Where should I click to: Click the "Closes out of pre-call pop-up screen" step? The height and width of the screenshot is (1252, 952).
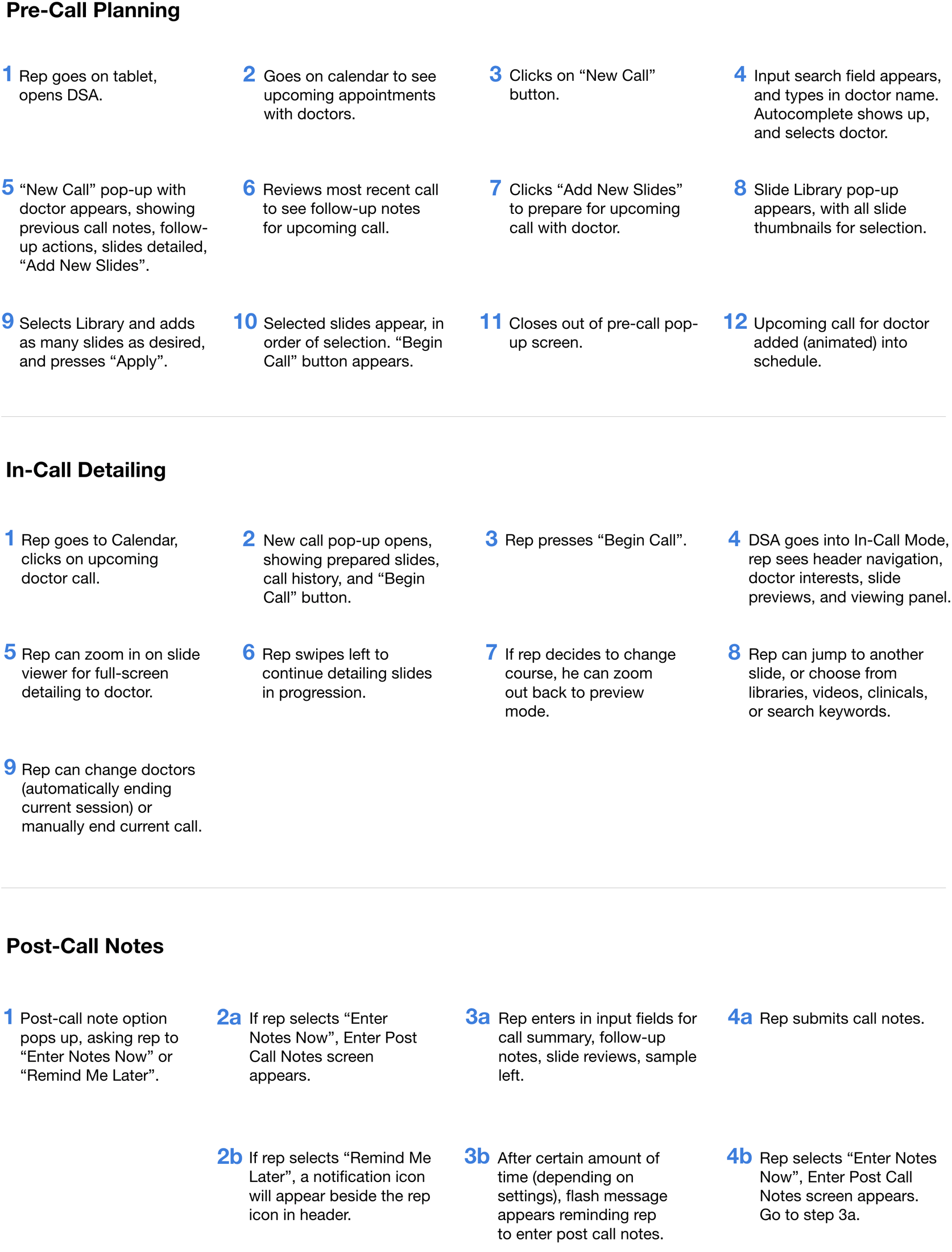coord(603,333)
